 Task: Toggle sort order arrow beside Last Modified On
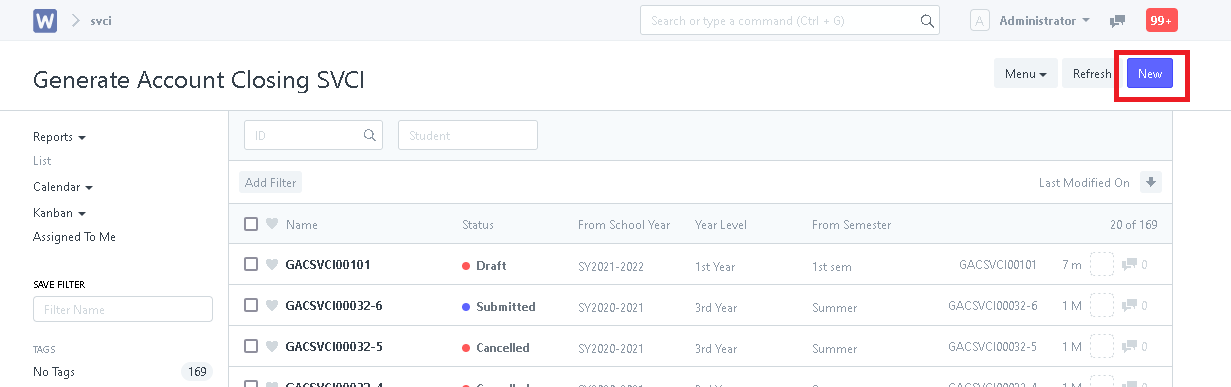tap(1151, 182)
